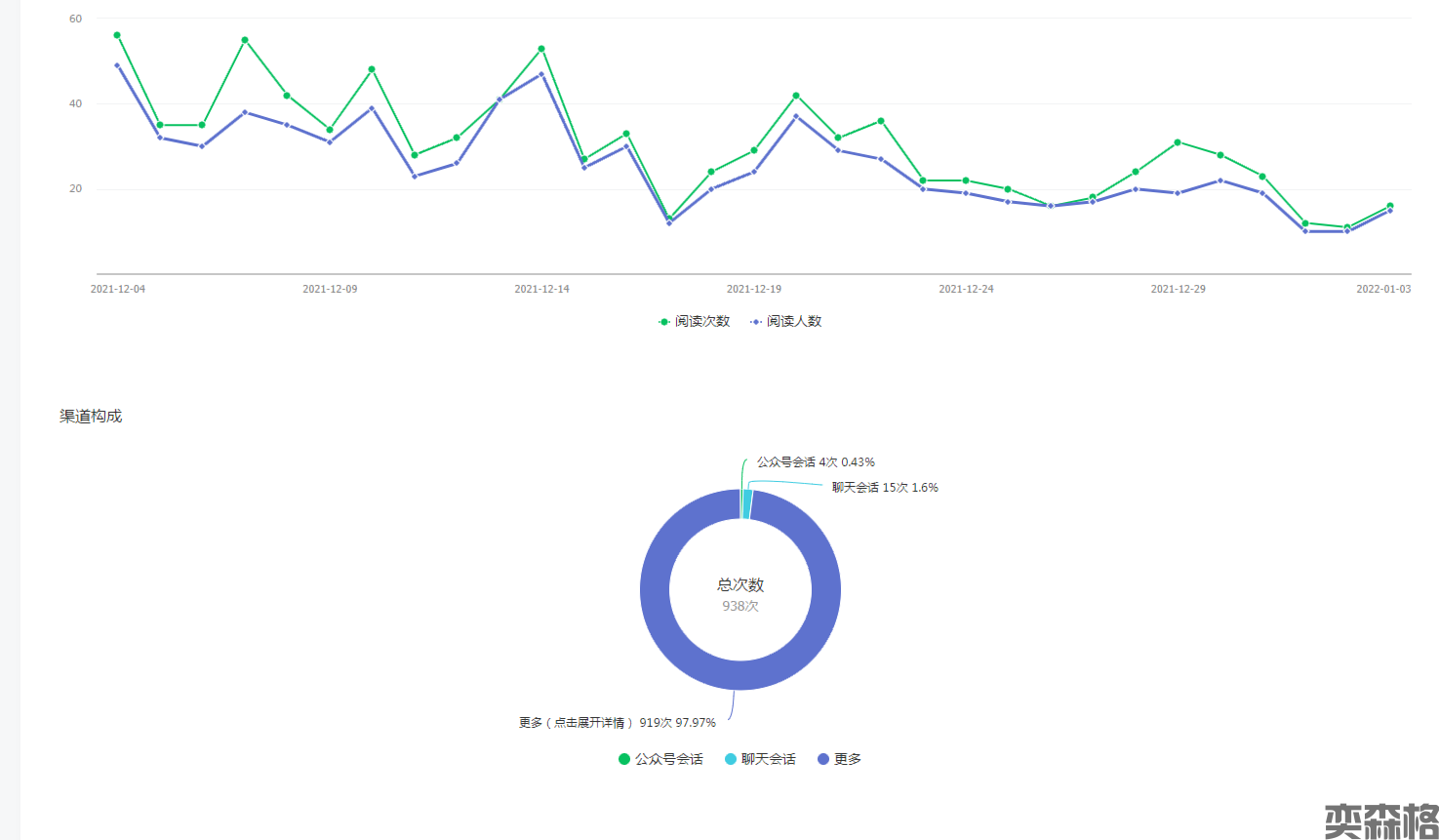This screenshot has height=840, width=1439.
Task: Select the small cyan 聊天会话 donut slice
Action: (747, 503)
